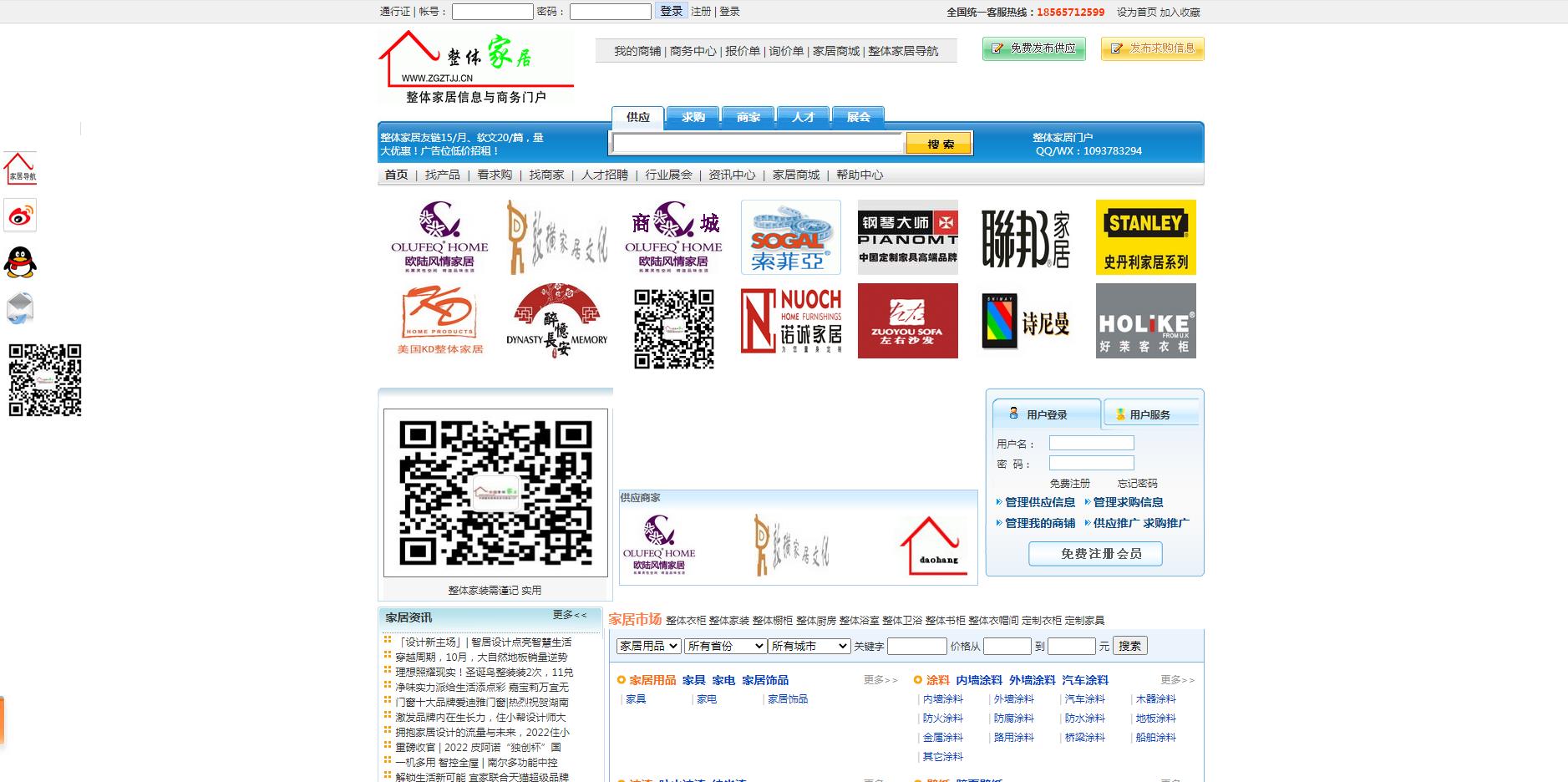Image resolution: width=1568 pixels, height=782 pixels.
Task: Switch to the 用户登录 tab
Action: [x=1047, y=414]
